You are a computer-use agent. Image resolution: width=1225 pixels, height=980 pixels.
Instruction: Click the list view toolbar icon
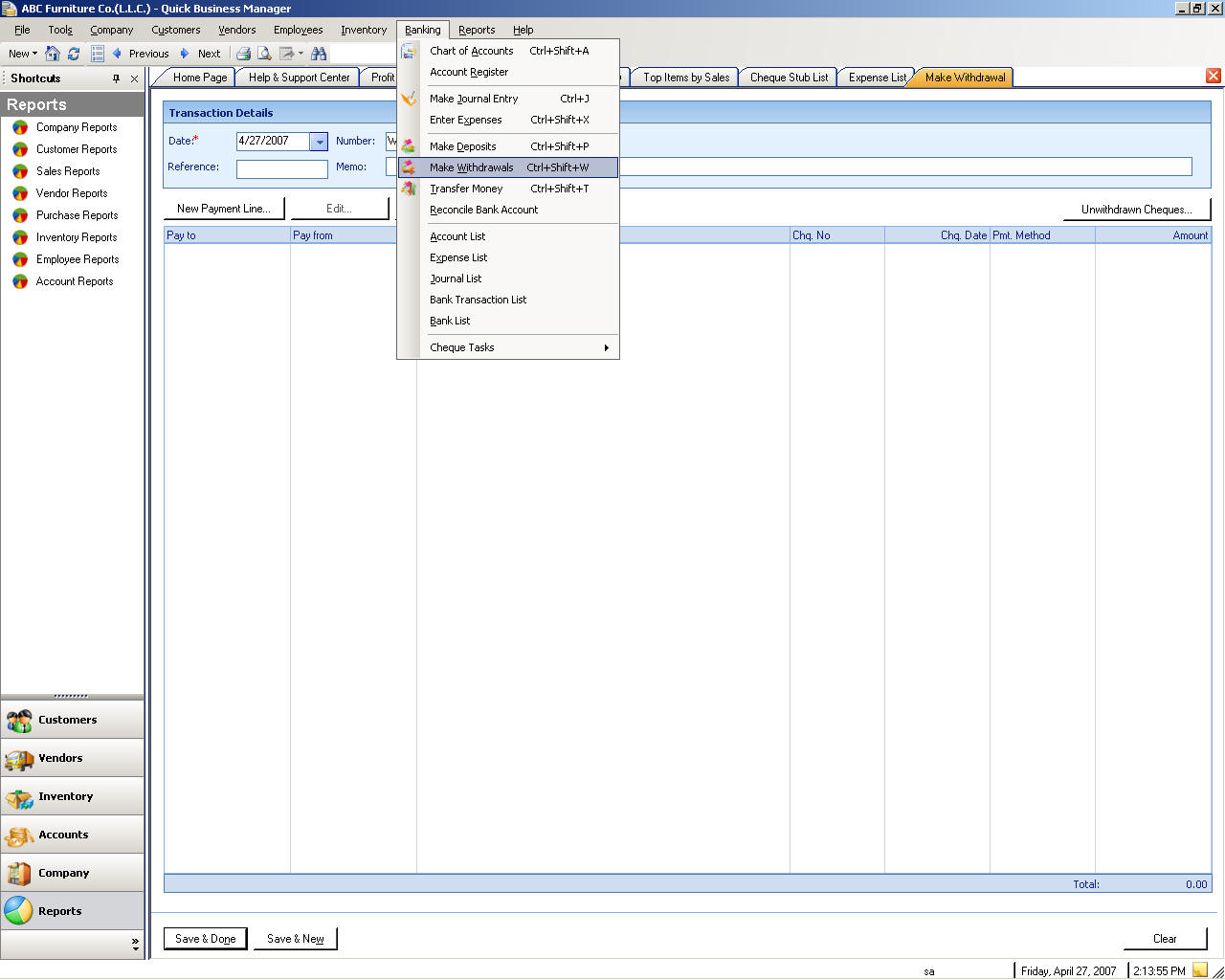(x=98, y=54)
